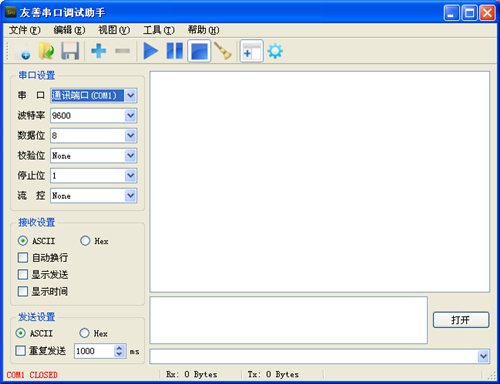Click the 1000 ms interval spinner arrows

pyautogui.click(x=119, y=351)
